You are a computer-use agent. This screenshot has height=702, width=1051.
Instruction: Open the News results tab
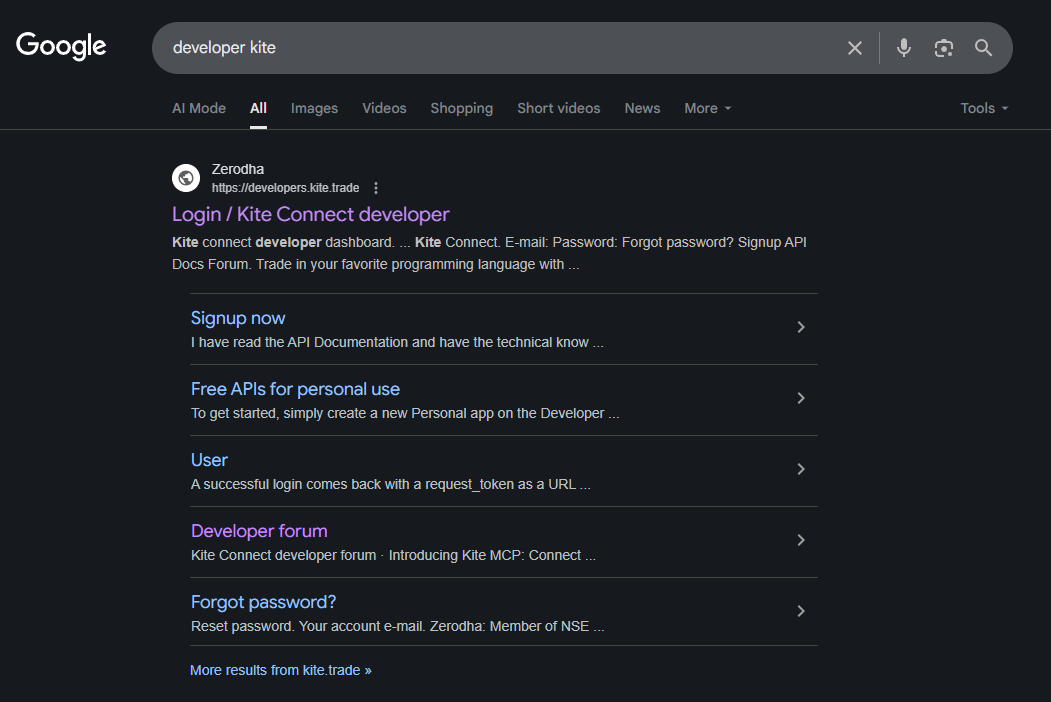point(642,108)
